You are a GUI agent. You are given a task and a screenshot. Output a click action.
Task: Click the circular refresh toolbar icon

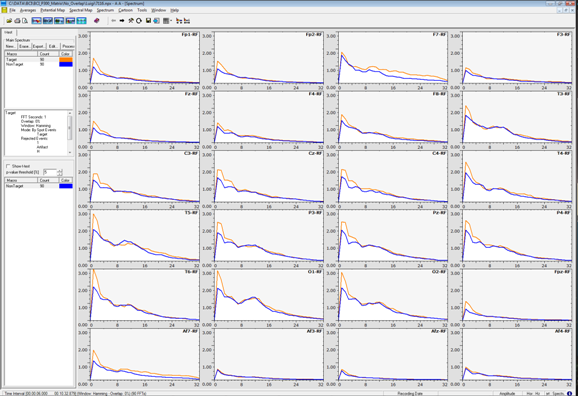coord(139,21)
